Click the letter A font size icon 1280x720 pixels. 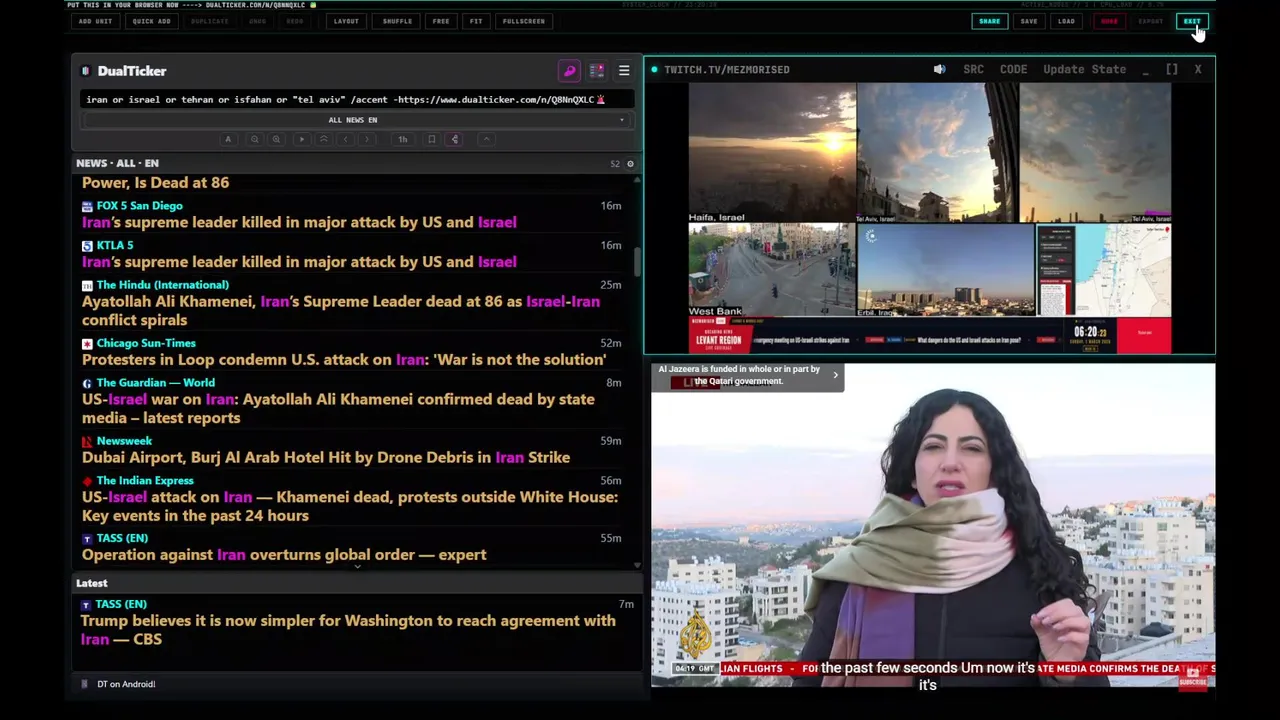228,139
